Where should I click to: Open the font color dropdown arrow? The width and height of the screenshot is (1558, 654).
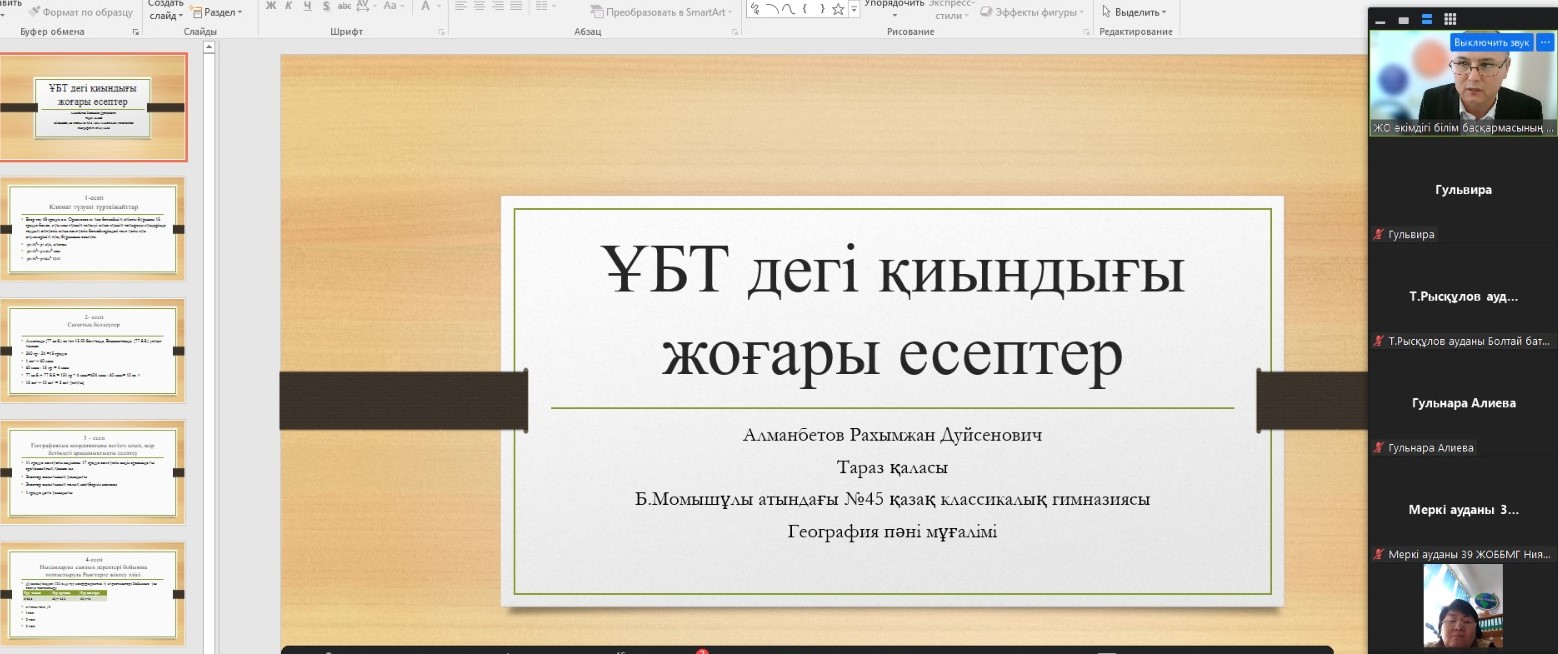coord(439,7)
